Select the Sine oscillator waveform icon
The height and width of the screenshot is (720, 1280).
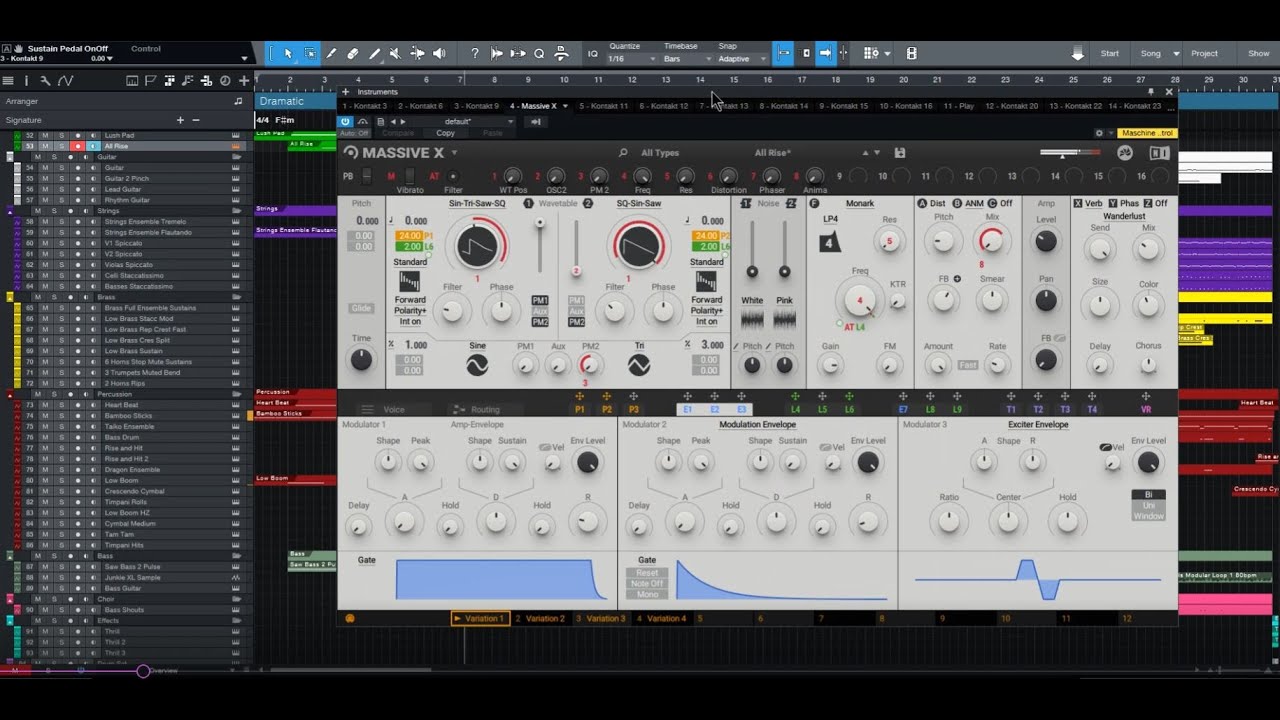point(477,367)
